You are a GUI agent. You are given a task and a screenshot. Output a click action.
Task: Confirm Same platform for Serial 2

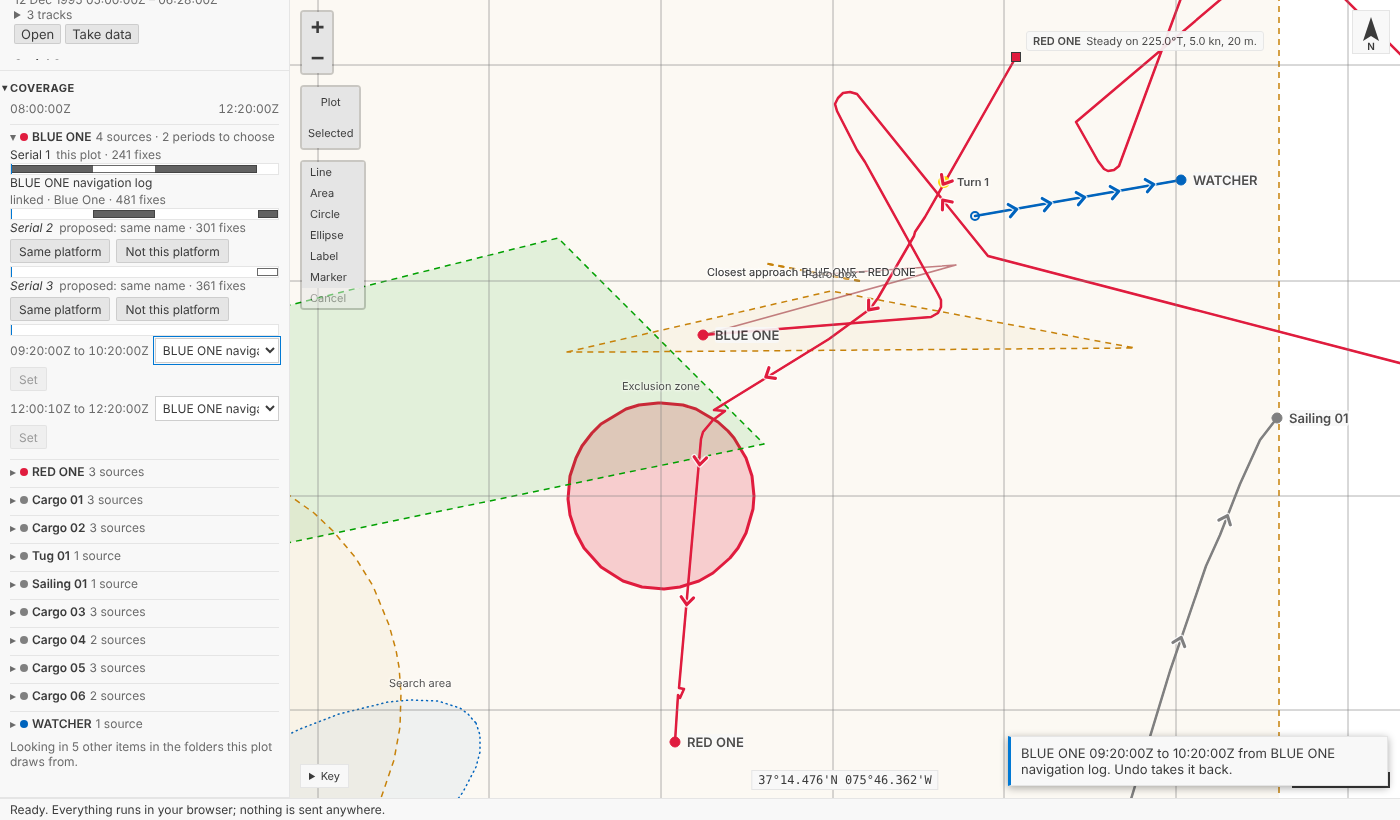[x=60, y=251]
